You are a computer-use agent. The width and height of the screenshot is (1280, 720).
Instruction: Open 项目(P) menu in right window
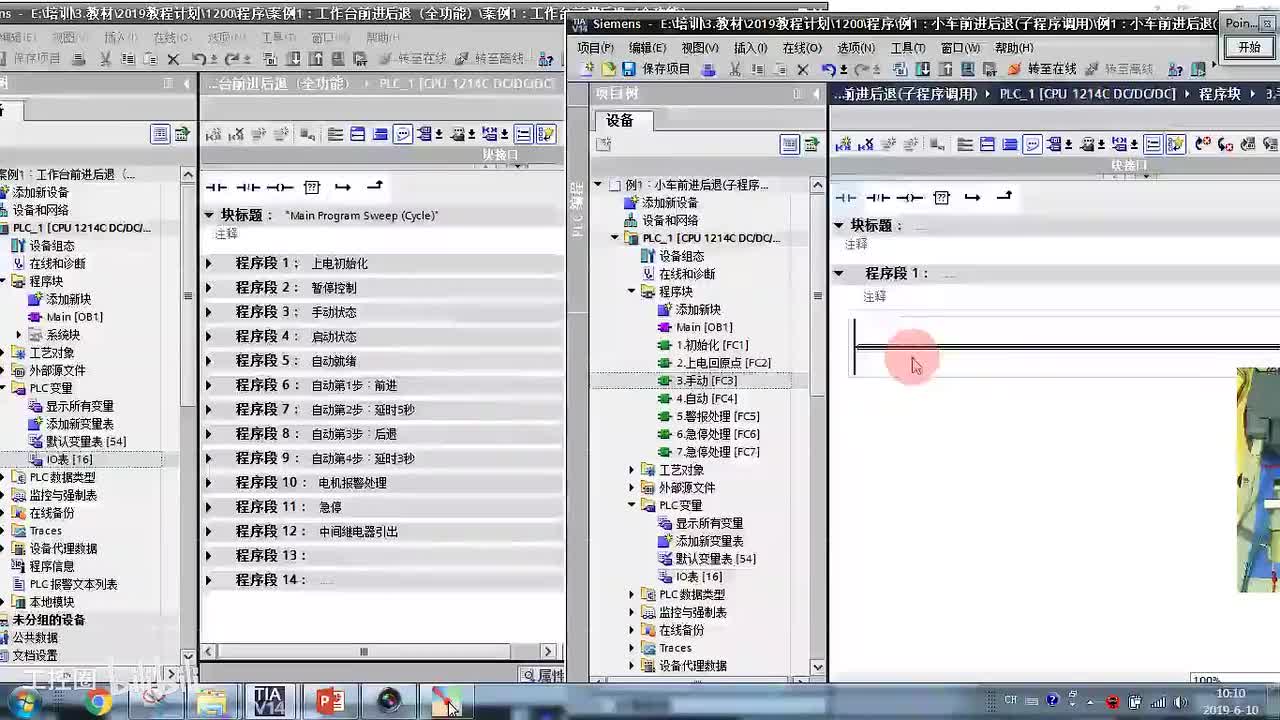(x=595, y=47)
